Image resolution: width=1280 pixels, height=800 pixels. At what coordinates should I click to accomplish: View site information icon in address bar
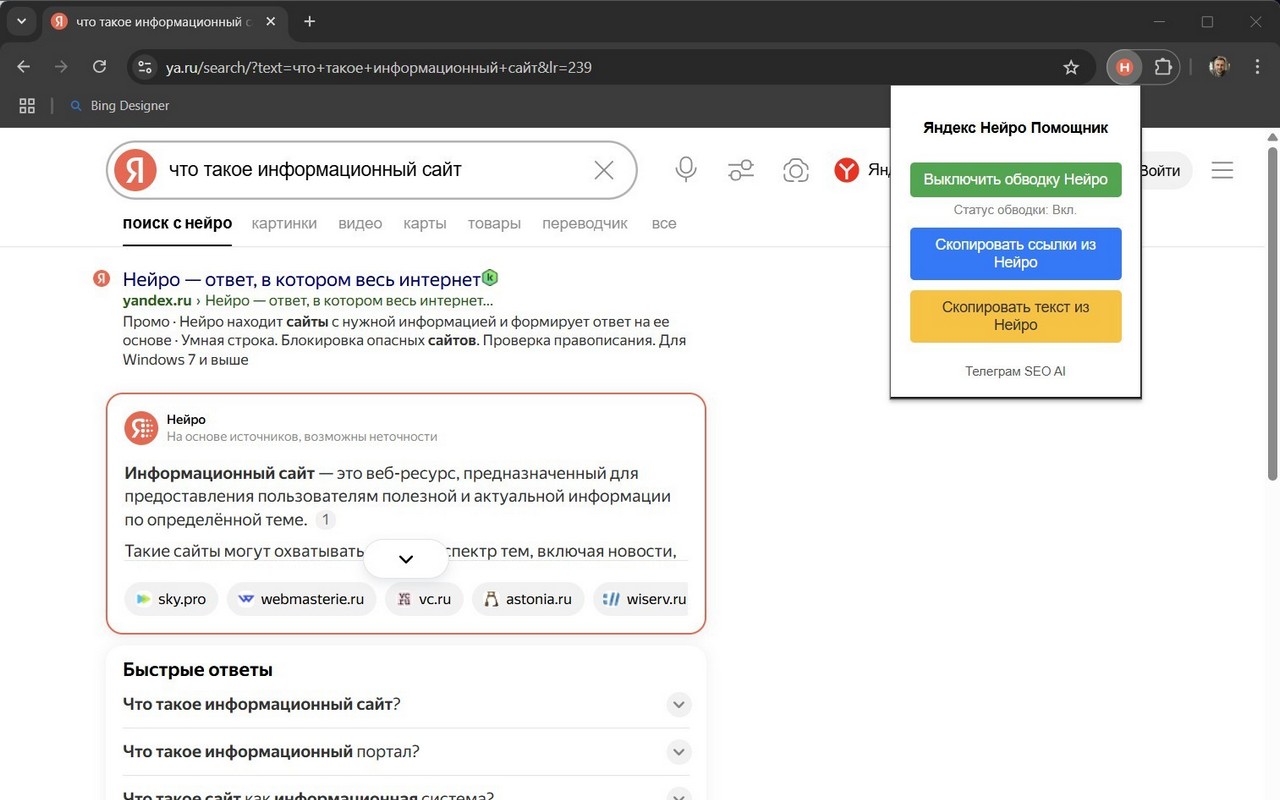click(x=145, y=67)
